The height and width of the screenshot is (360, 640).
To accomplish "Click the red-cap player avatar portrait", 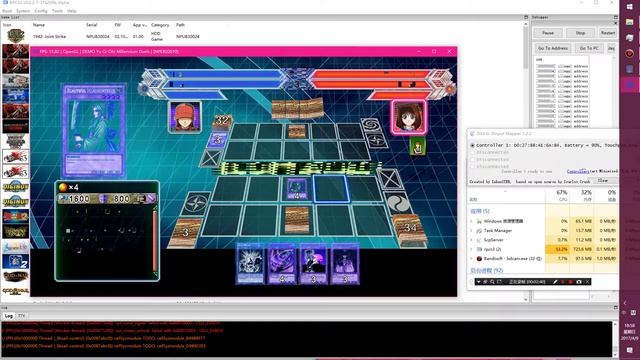I will 185,117.
